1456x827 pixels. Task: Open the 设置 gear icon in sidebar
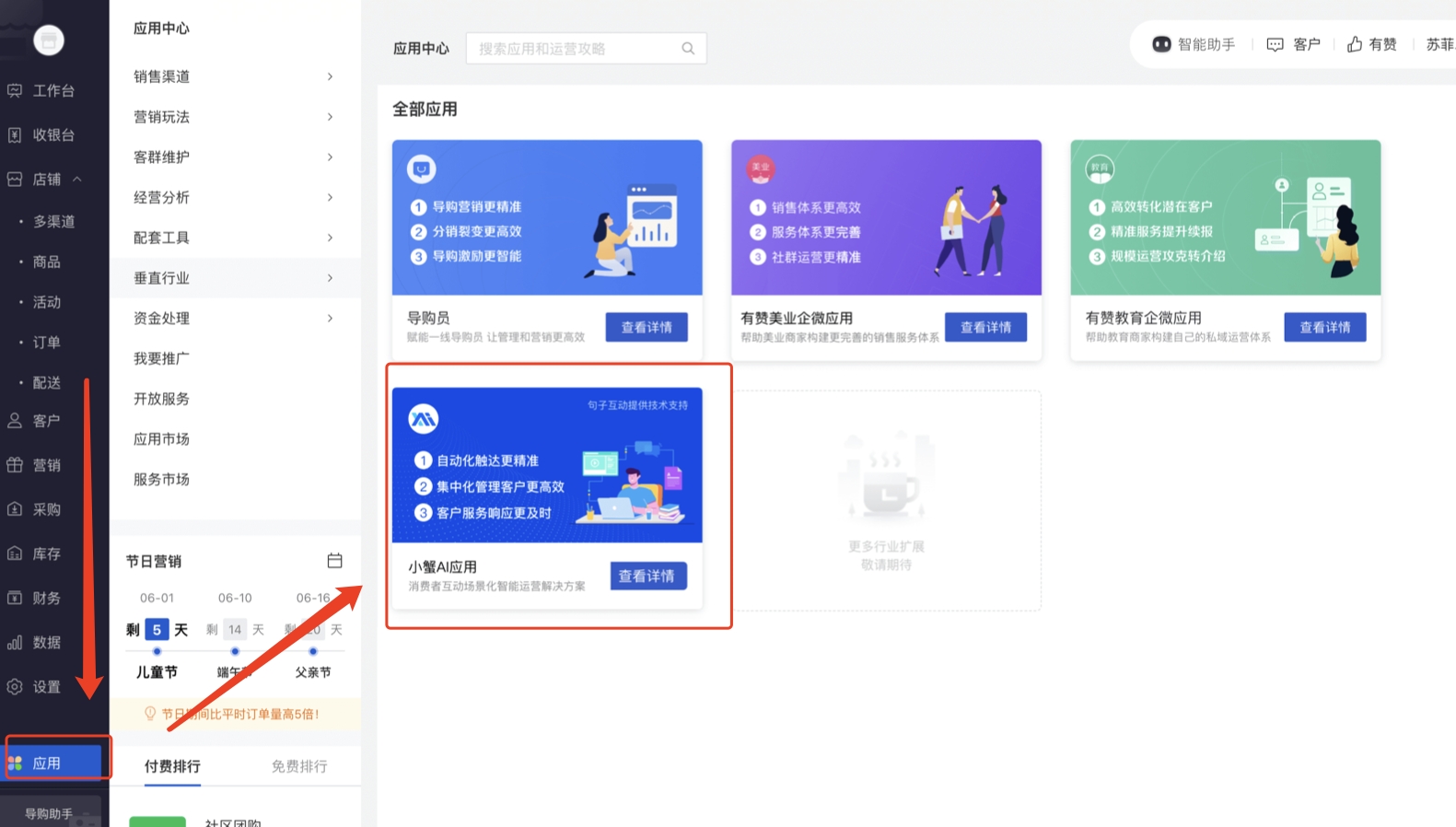15,686
